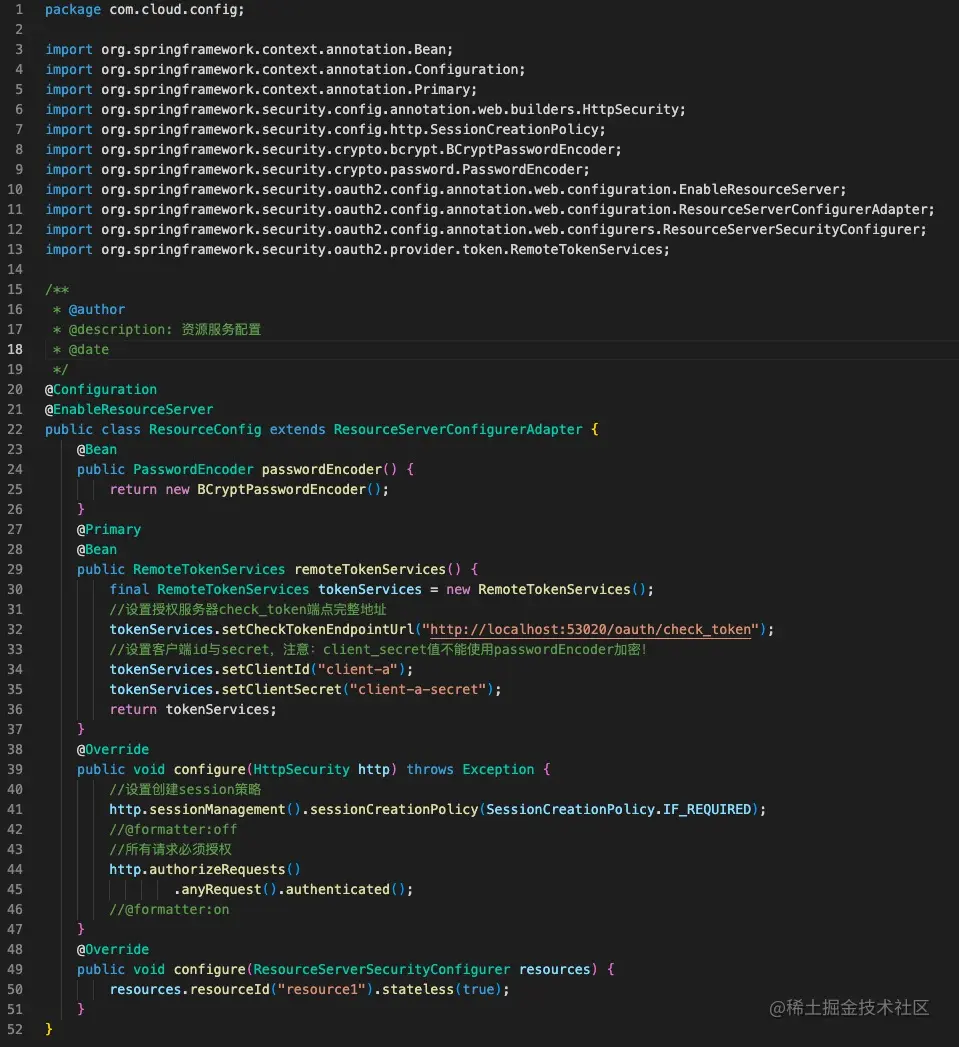Viewport: 959px width, 1047px height.
Task: Click the ResourceConfig class name
Action: pos(205,429)
